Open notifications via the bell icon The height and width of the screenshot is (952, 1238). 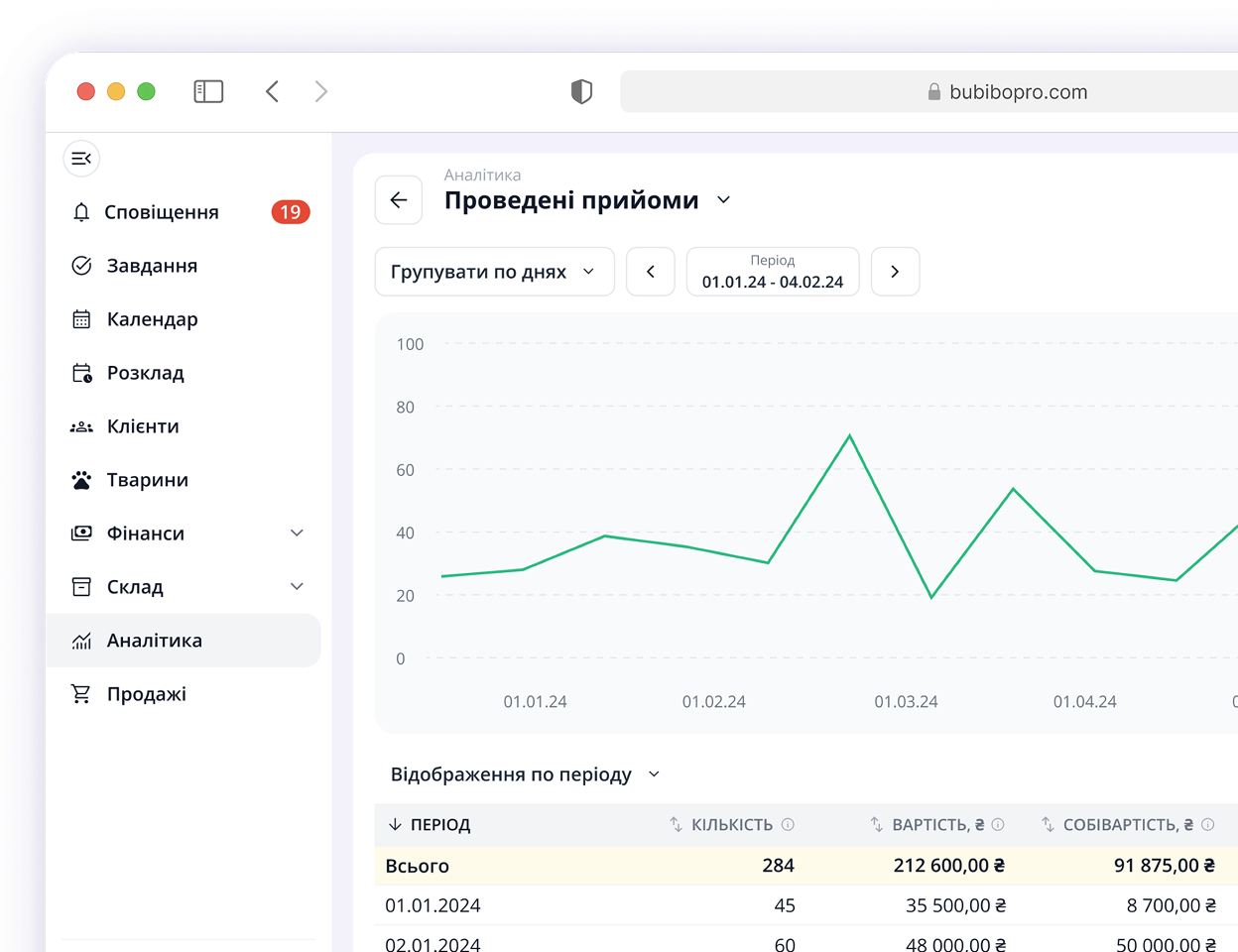(x=81, y=212)
